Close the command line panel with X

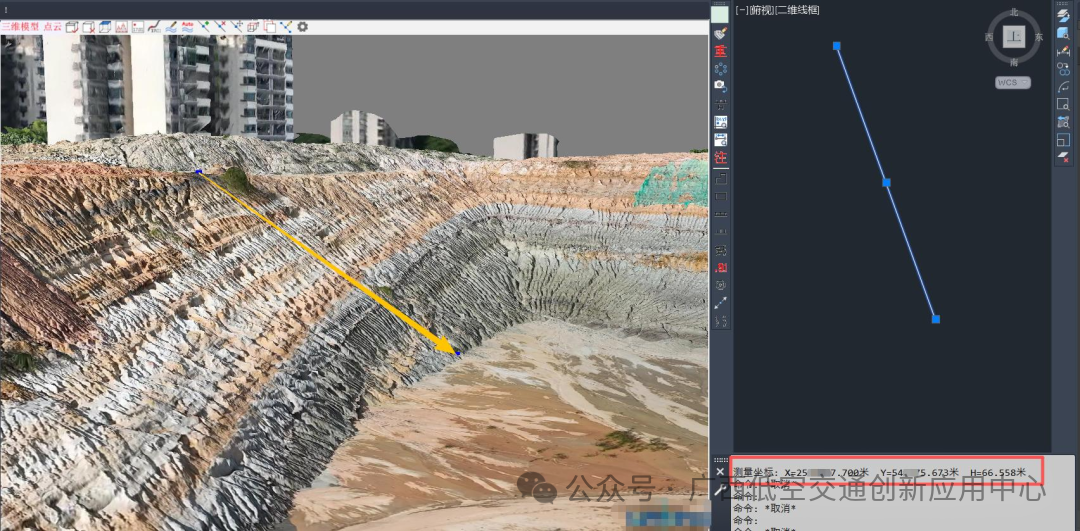click(x=720, y=471)
